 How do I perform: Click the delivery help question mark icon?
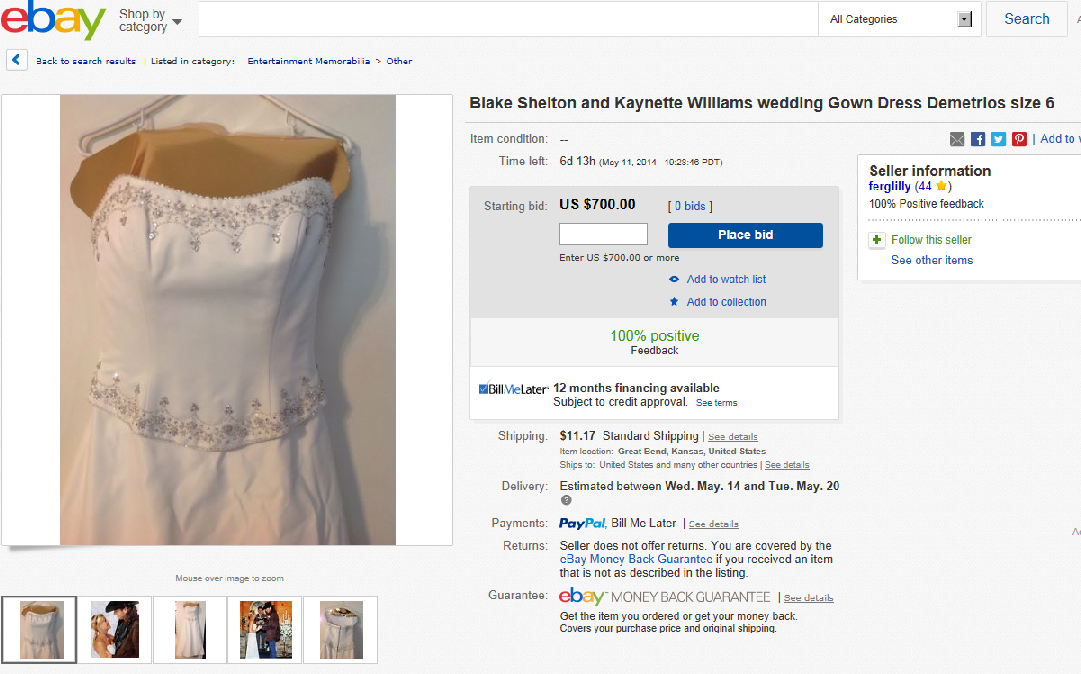566,500
